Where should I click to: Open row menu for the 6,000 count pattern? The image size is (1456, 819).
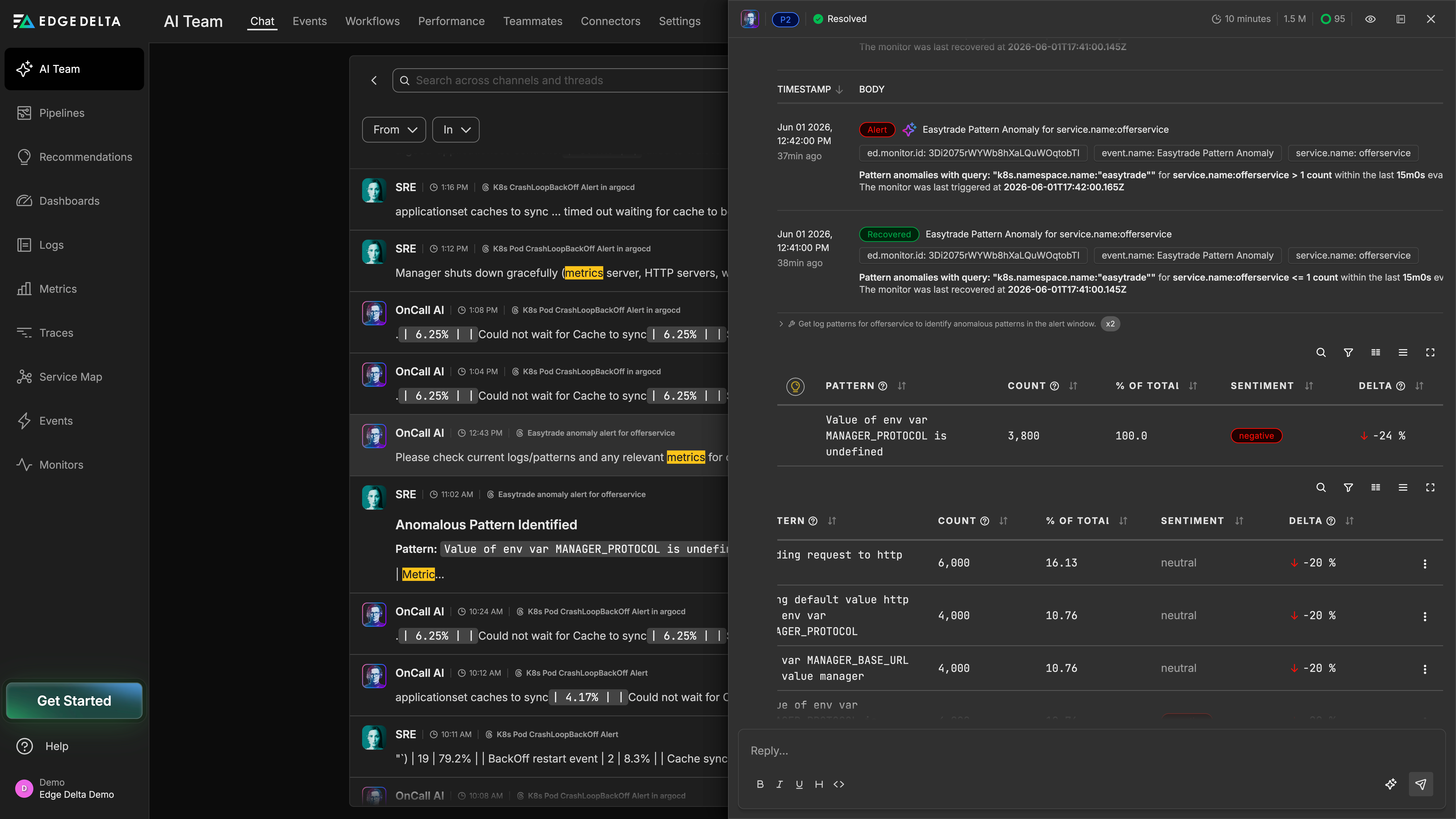[x=1425, y=564]
